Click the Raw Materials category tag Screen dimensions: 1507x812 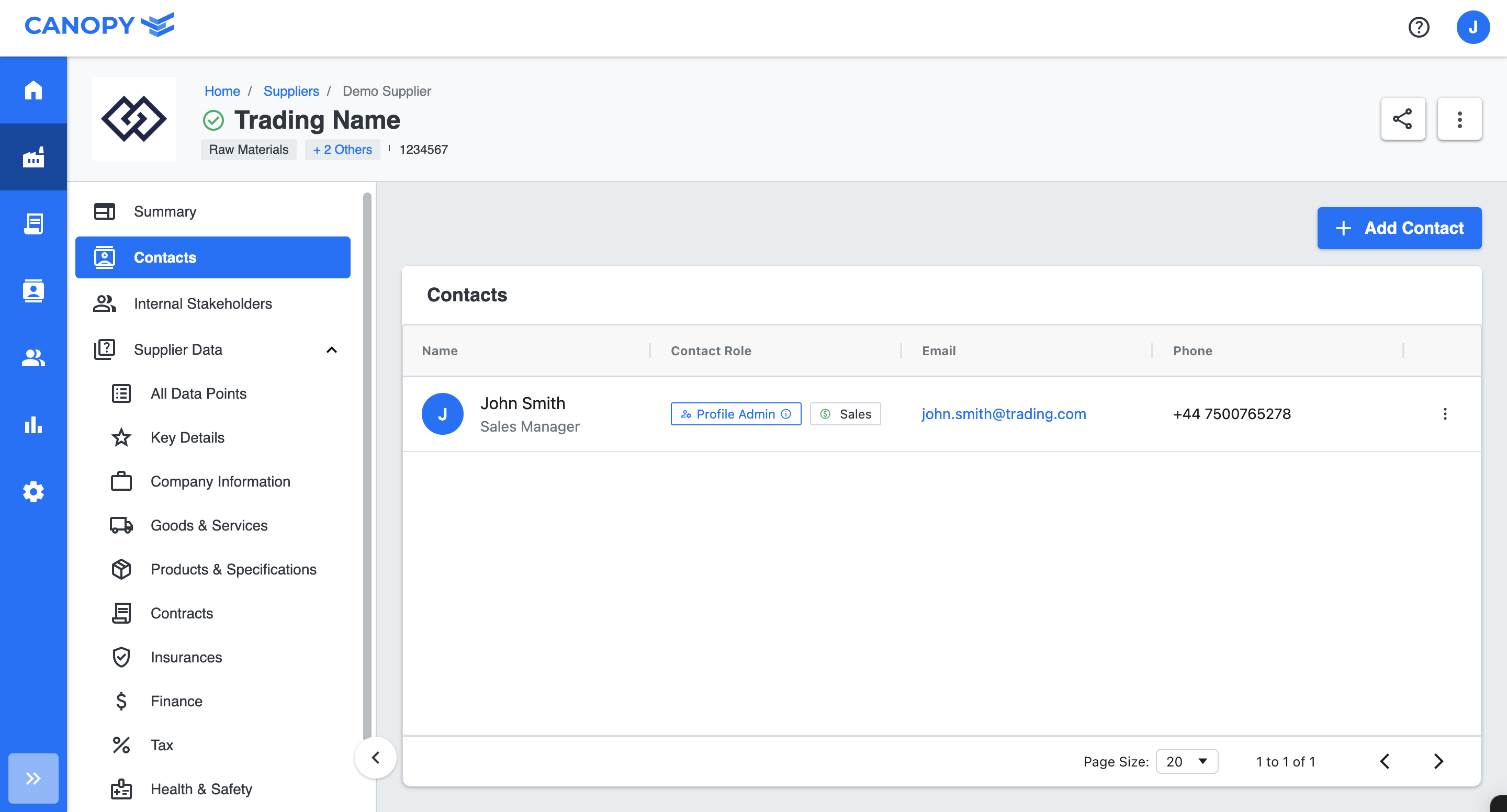coord(249,149)
